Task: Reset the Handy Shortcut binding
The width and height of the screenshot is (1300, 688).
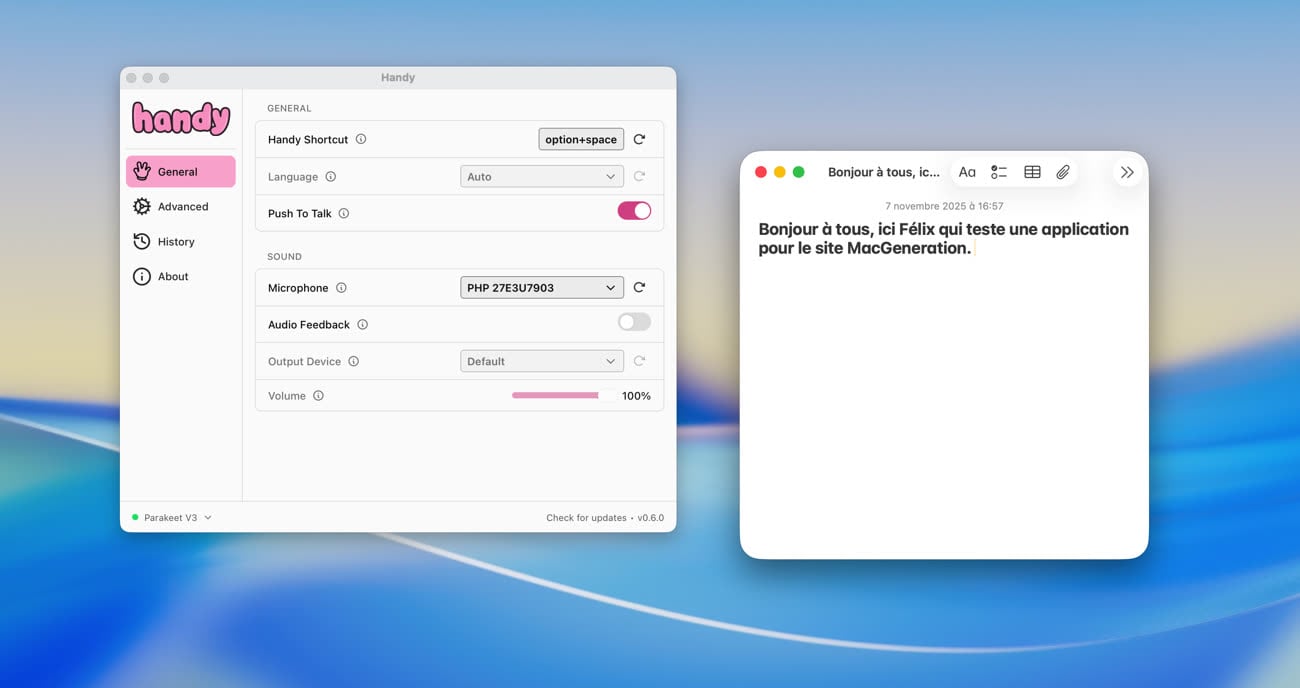Action: click(639, 140)
